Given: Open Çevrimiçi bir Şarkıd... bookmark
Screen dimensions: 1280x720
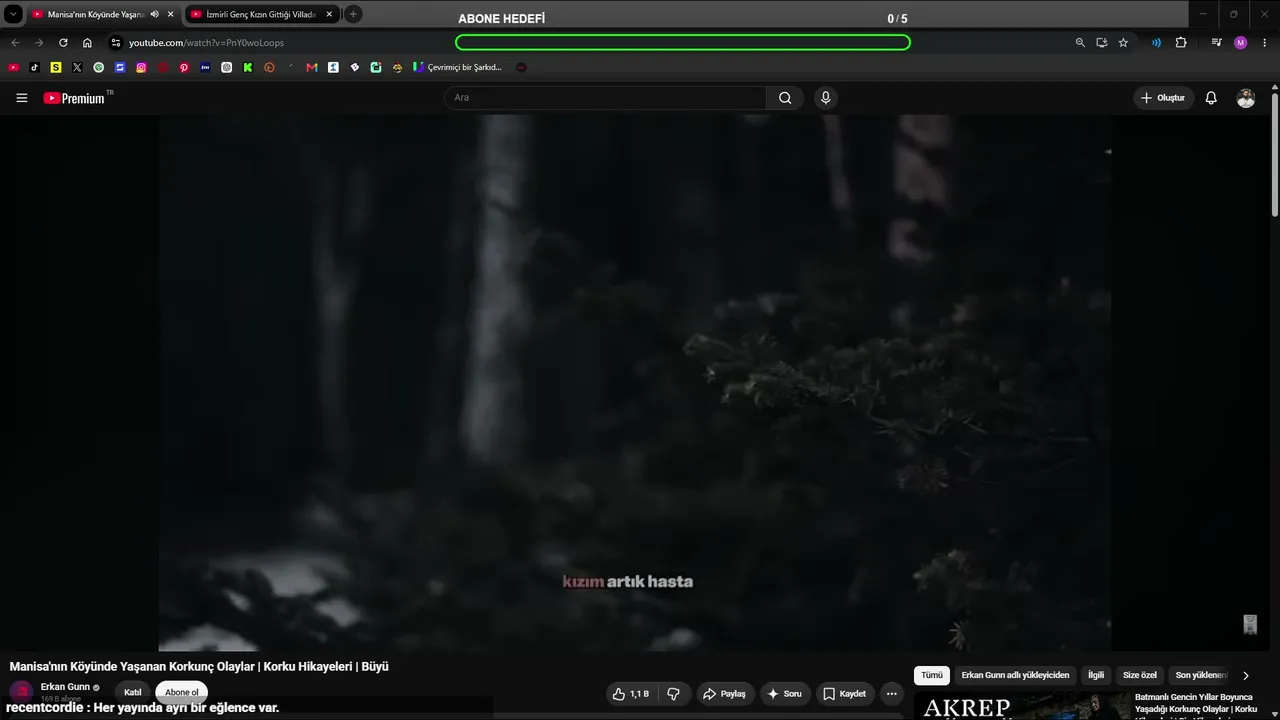Looking at the screenshot, I should pyautogui.click(x=458, y=68).
